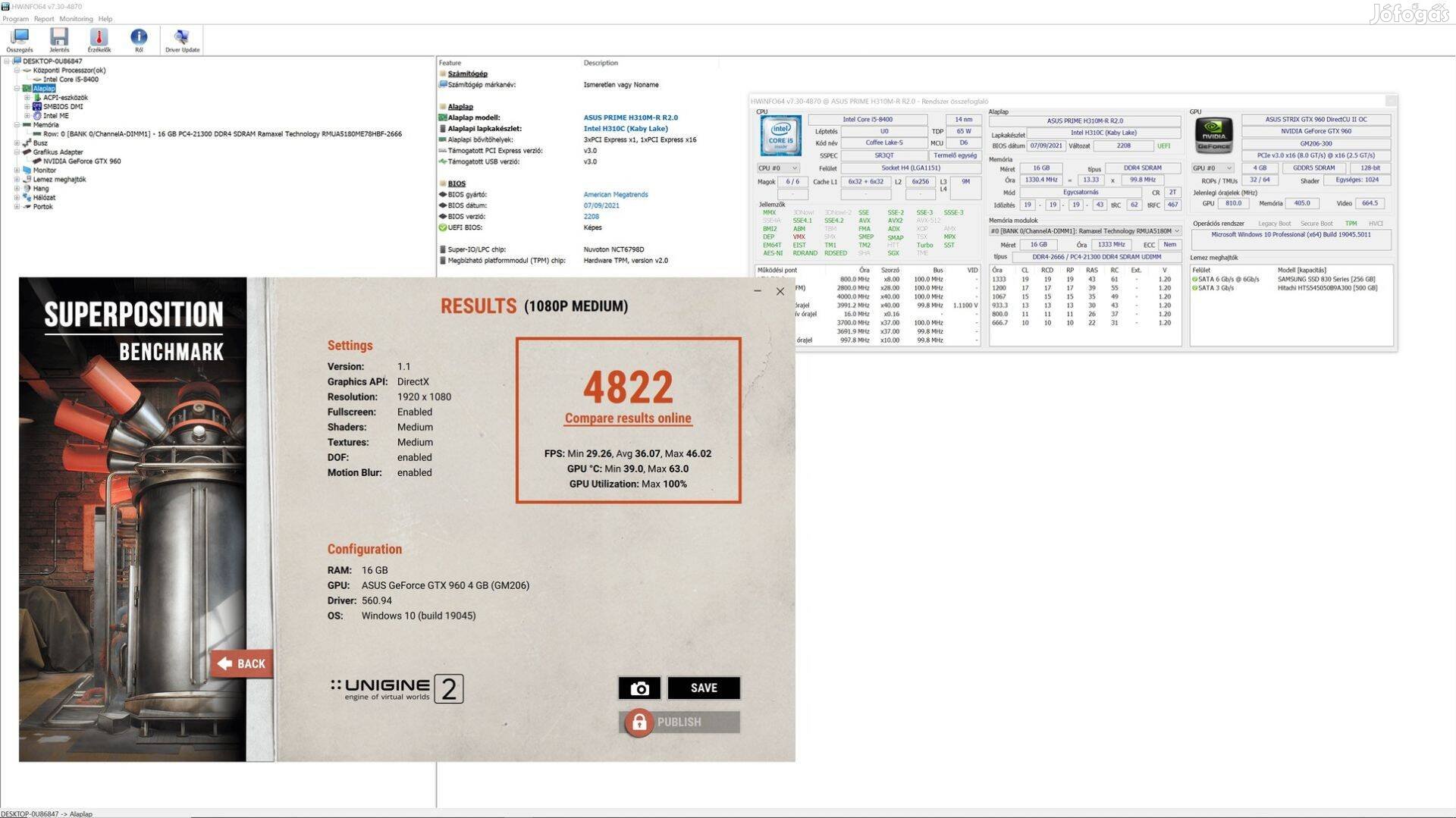Open the Monitoring menu
Viewport: 1456px width, 818px height.
(x=76, y=19)
